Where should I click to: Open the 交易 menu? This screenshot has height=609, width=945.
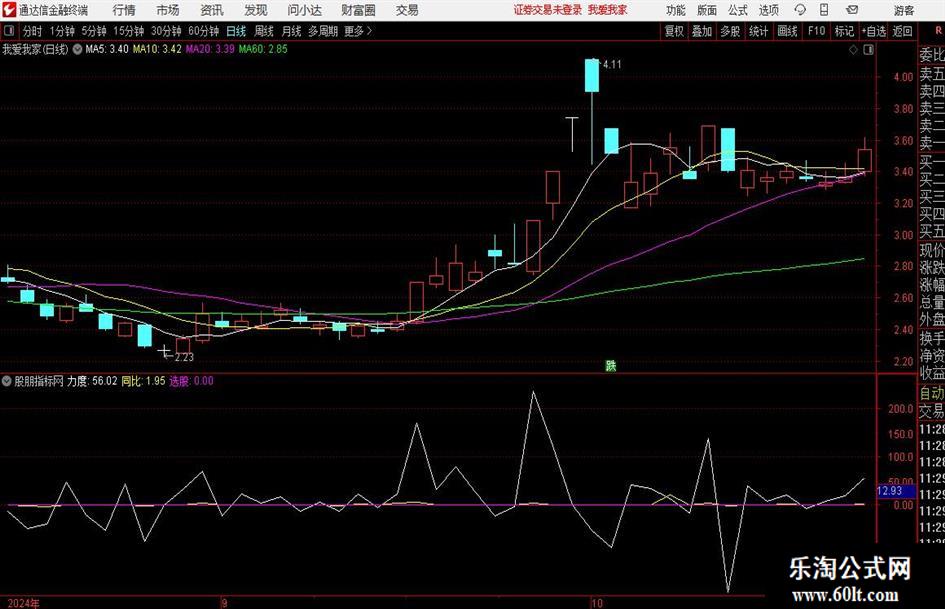(407, 10)
